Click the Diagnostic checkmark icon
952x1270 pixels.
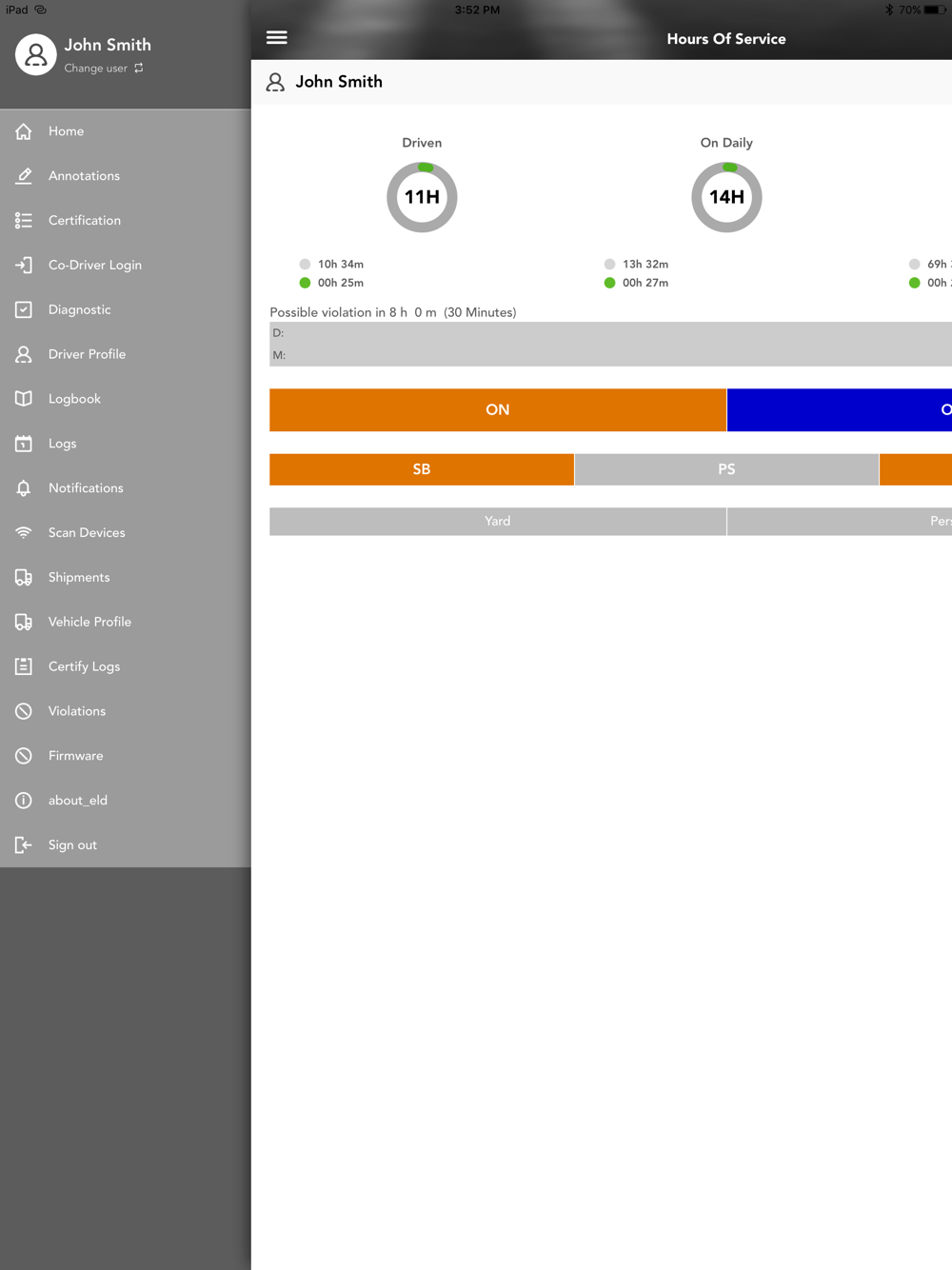(24, 309)
